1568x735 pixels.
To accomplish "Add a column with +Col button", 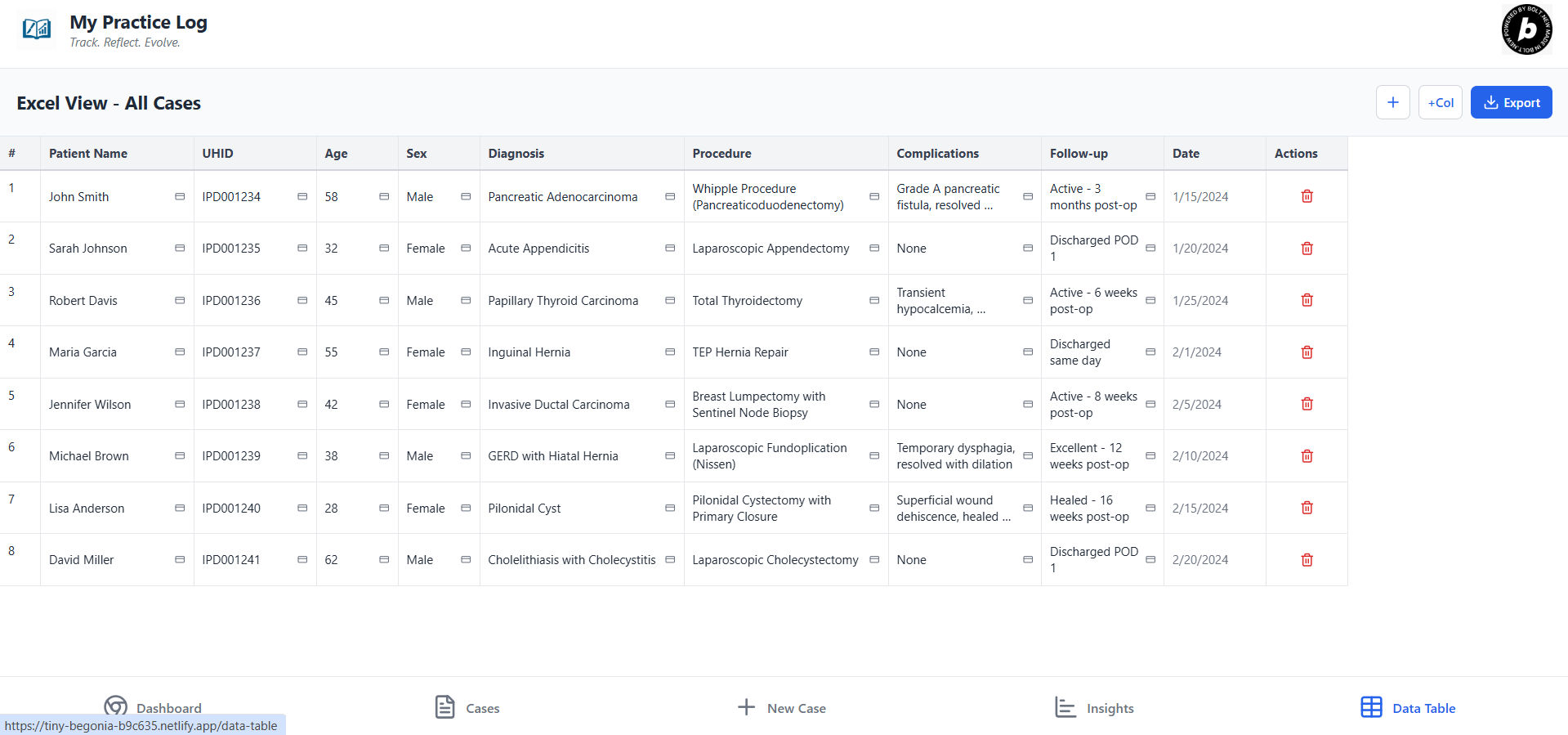I will (x=1440, y=103).
